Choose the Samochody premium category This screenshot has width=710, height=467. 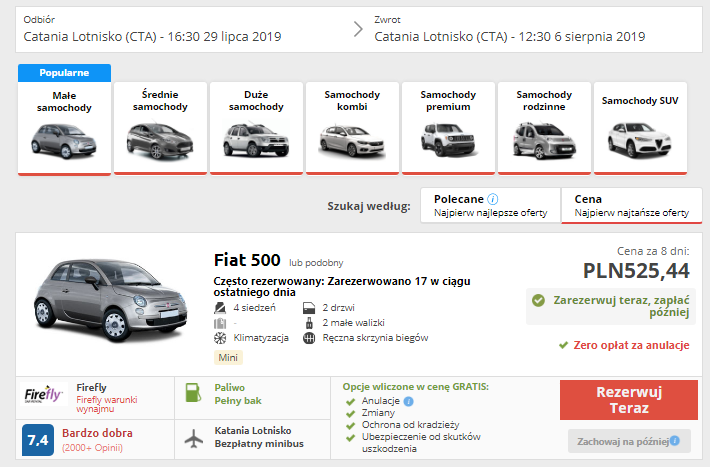click(448, 128)
